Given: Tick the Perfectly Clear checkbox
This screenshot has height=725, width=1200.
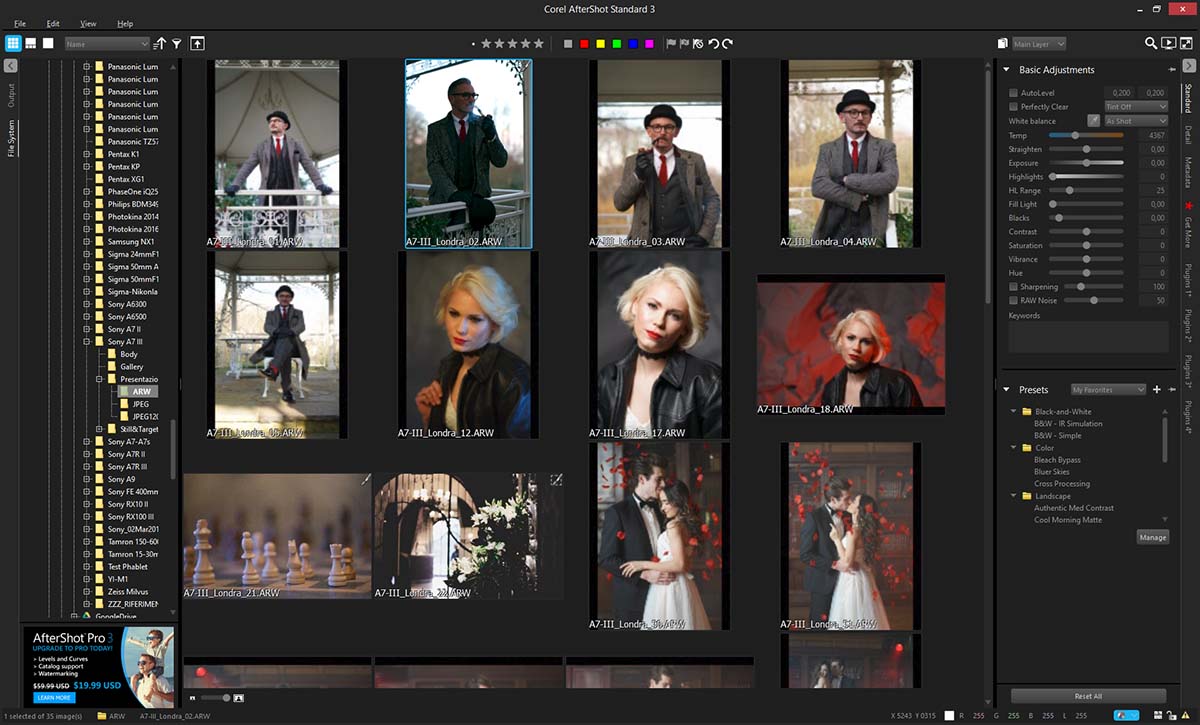Looking at the screenshot, I should (1013, 107).
